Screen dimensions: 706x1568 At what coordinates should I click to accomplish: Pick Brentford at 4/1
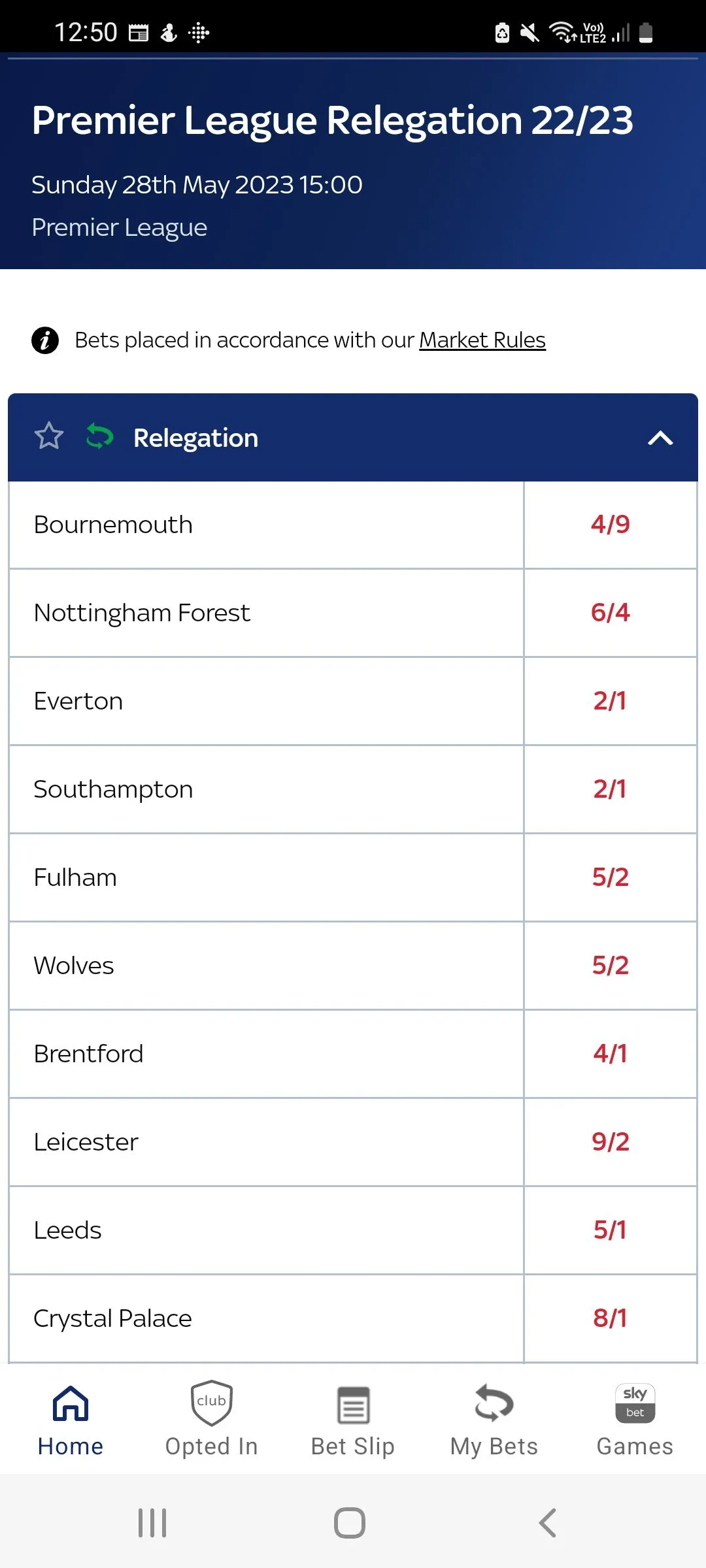click(610, 1054)
